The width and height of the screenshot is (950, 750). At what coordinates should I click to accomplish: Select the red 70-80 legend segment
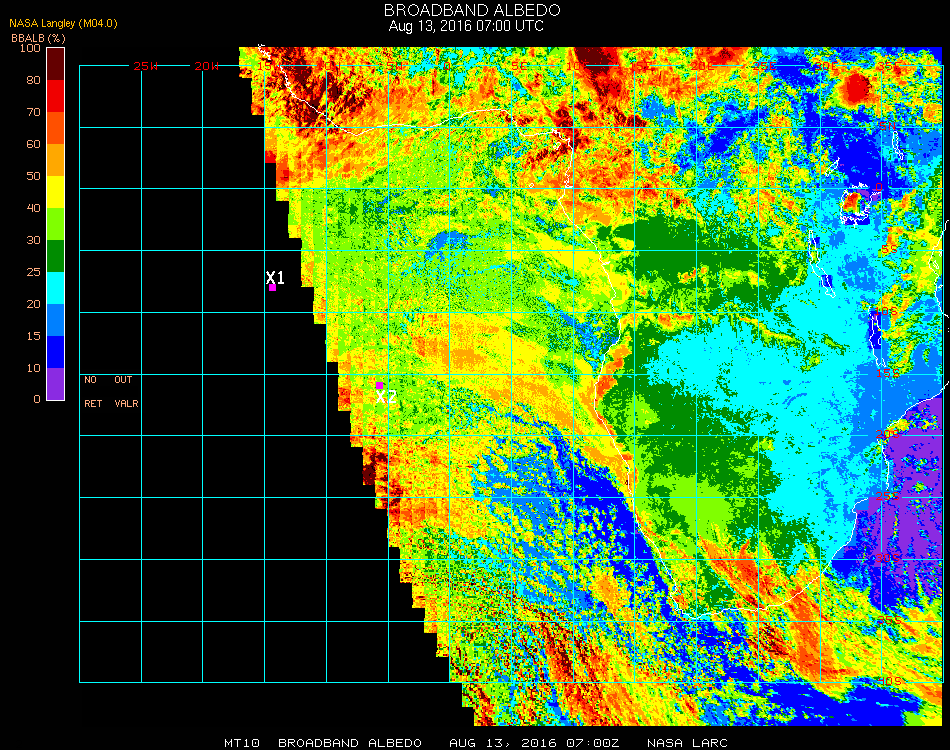click(55, 96)
